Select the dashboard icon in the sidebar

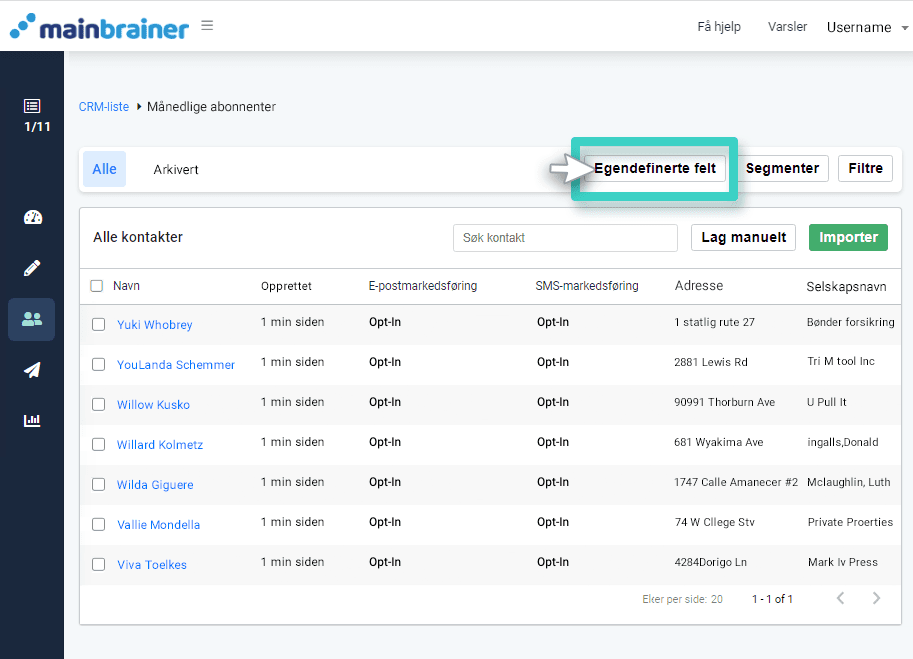point(31,217)
